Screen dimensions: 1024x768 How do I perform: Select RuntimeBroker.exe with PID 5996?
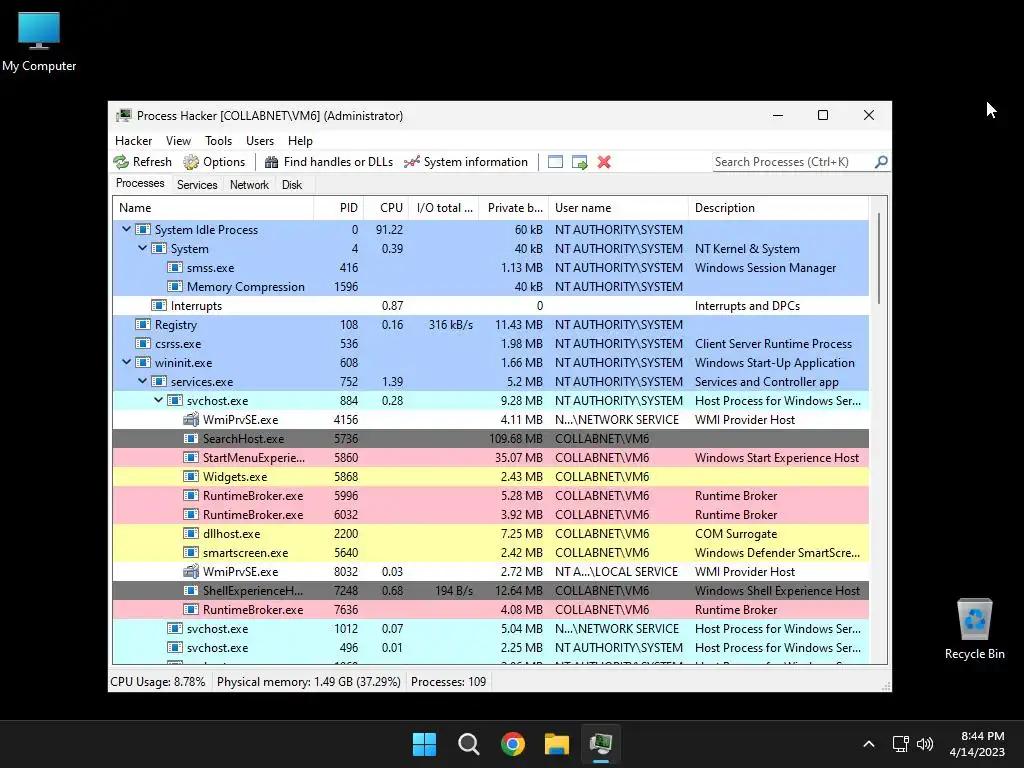(490, 496)
